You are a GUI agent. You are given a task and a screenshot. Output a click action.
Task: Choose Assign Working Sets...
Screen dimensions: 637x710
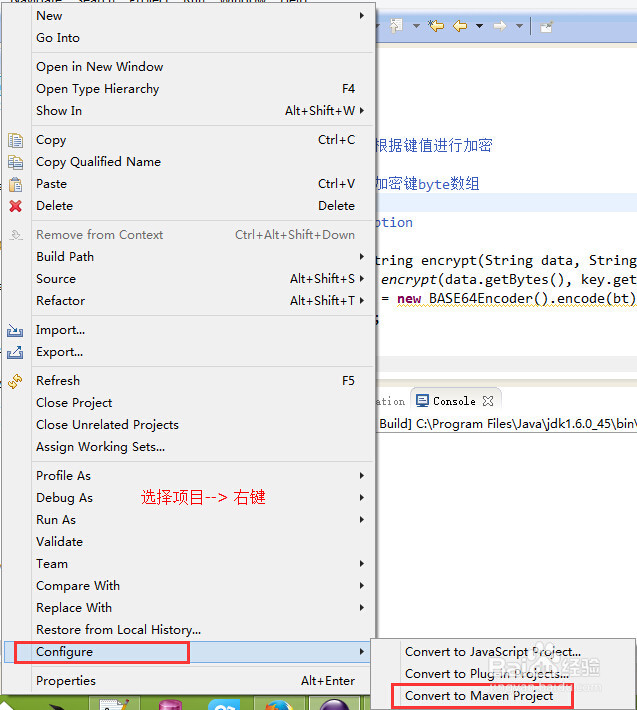(189, 447)
